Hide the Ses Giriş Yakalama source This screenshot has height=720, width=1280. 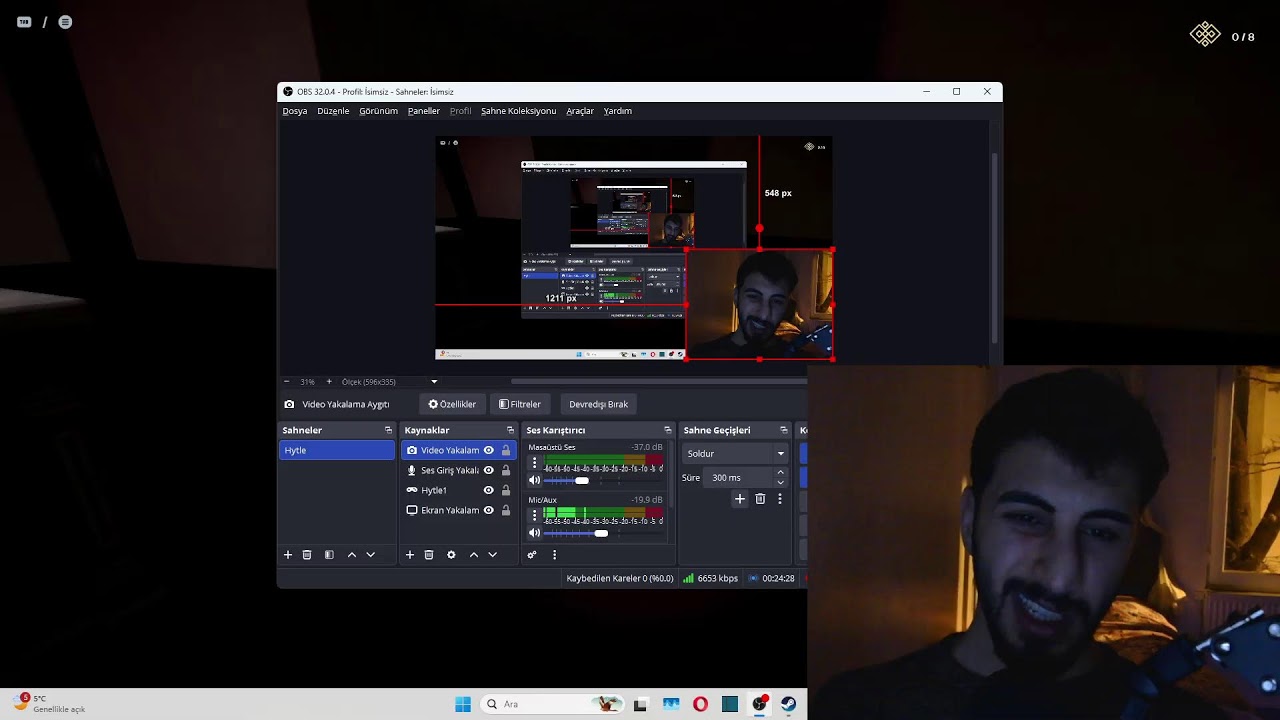tap(488, 470)
